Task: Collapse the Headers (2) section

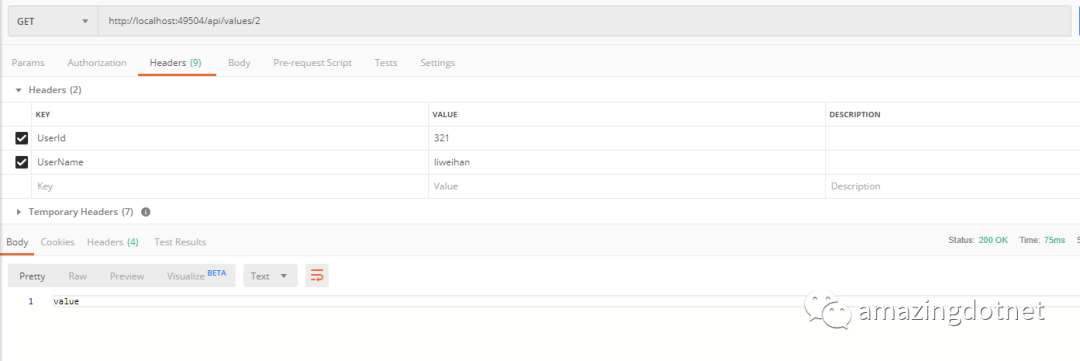Action: [x=48, y=90]
